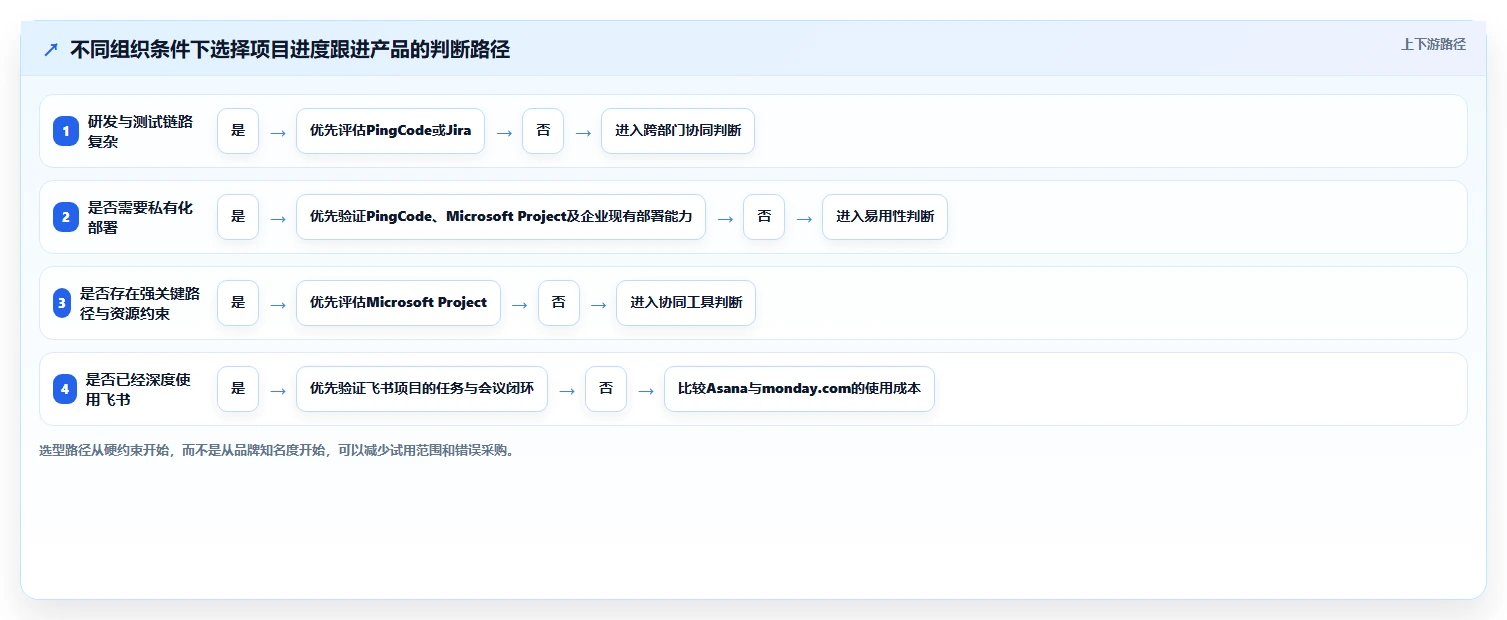Viewport: 1507px width, 620px height.
Task: Click 是 in the 深度使用飞书 row
Action: (x=238, y=389)
